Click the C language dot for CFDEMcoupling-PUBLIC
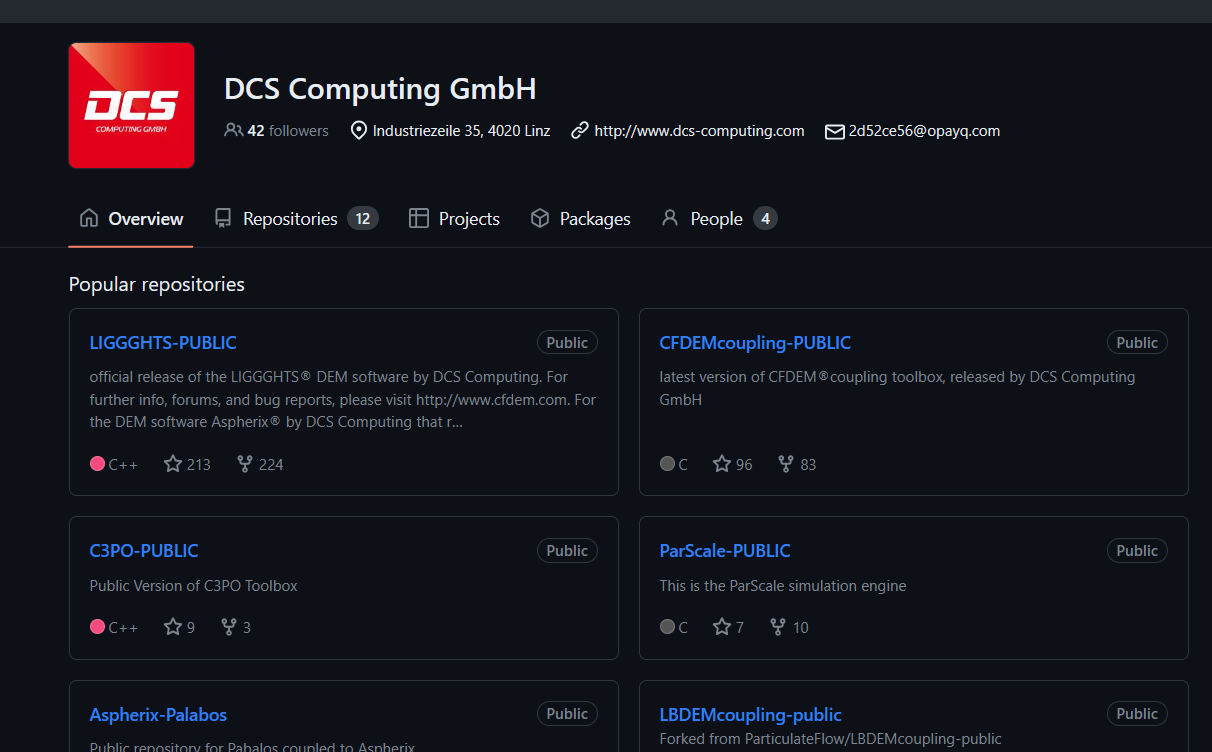1212x752 pixels. coord(667,464)
